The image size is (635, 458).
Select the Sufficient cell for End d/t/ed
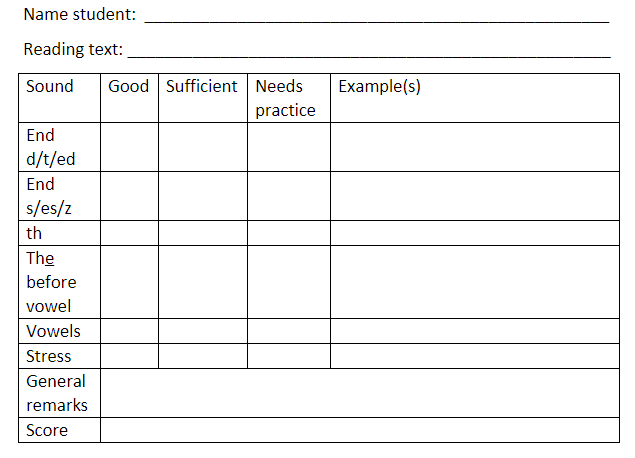(x=203, y=147)
